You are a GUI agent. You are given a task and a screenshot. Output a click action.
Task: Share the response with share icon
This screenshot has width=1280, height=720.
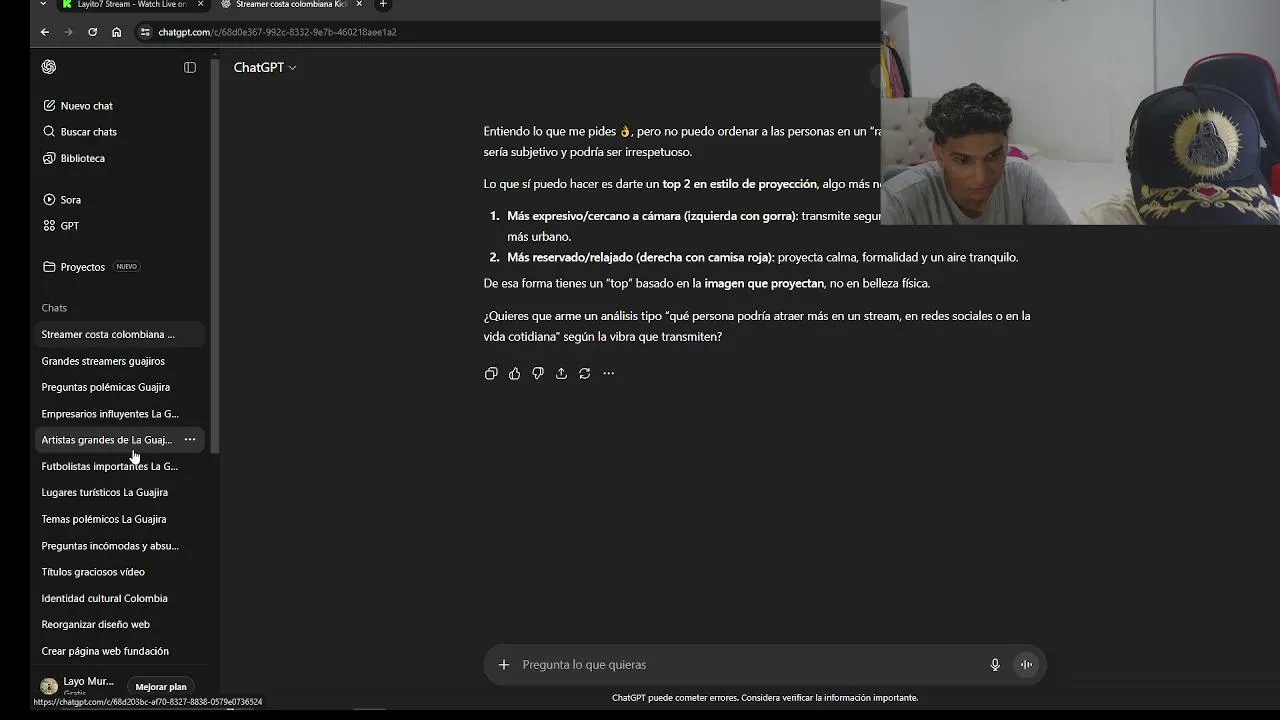click(x=561, y=374)
